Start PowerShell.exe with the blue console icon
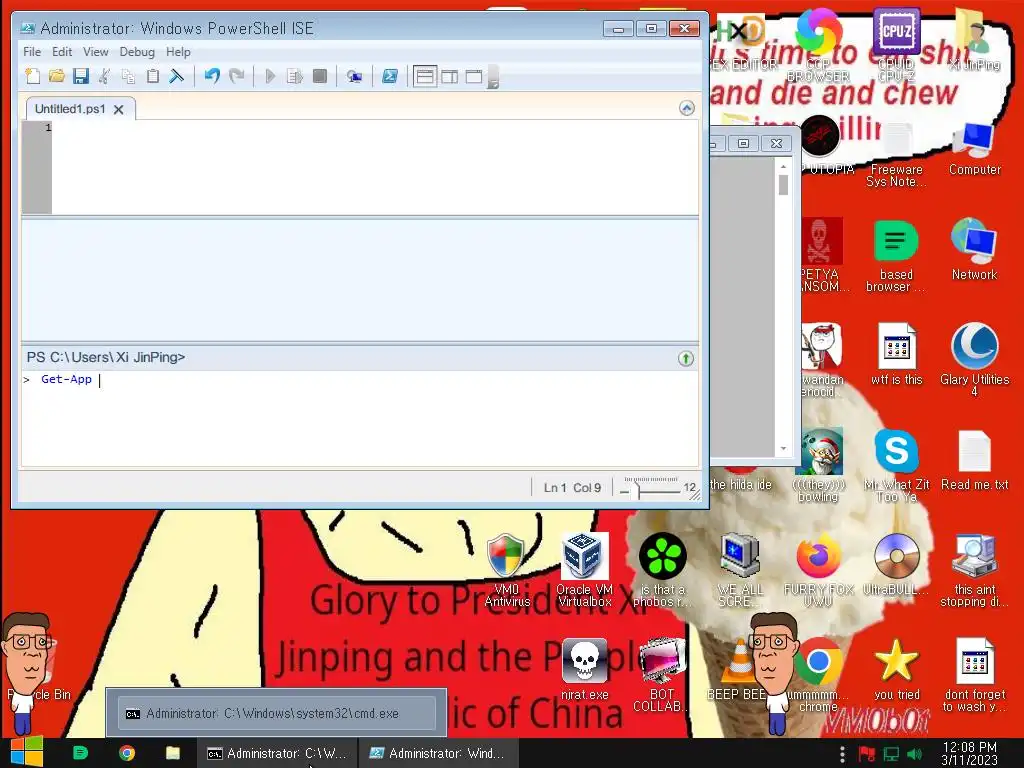 coord(390,76)
